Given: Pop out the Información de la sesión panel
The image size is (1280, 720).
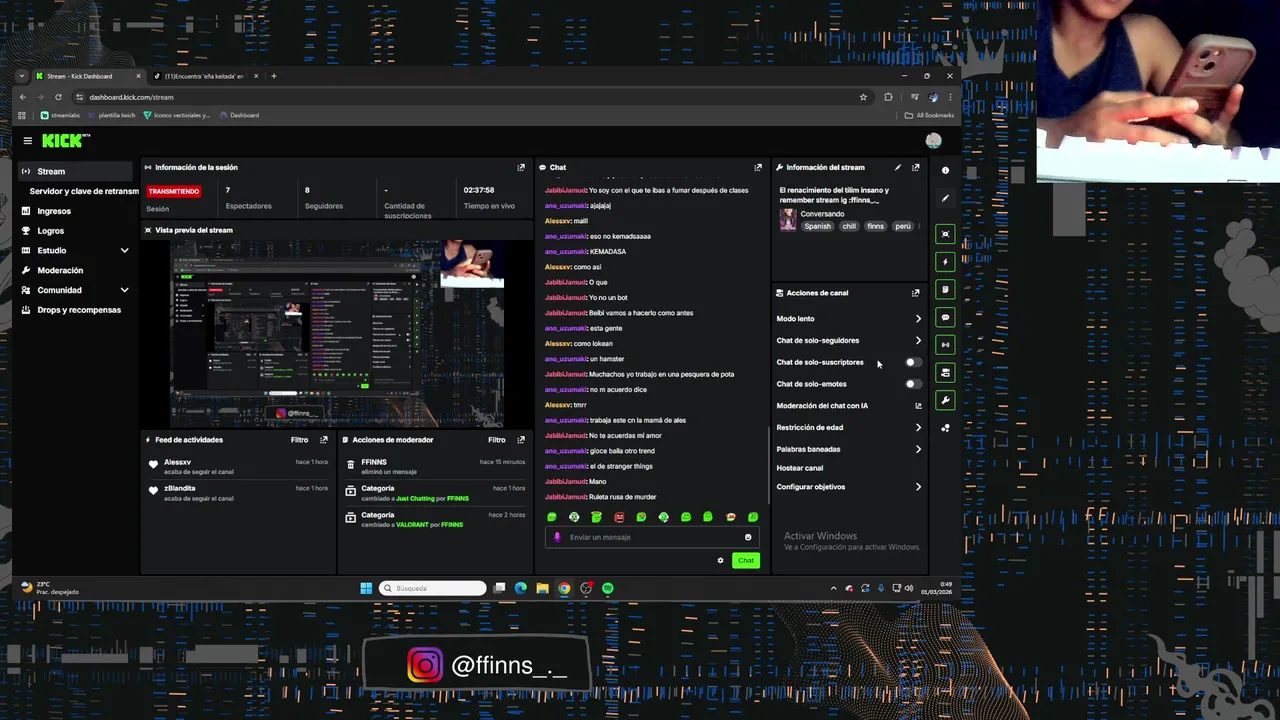Looking at the screenshot, I should [521, 167].
